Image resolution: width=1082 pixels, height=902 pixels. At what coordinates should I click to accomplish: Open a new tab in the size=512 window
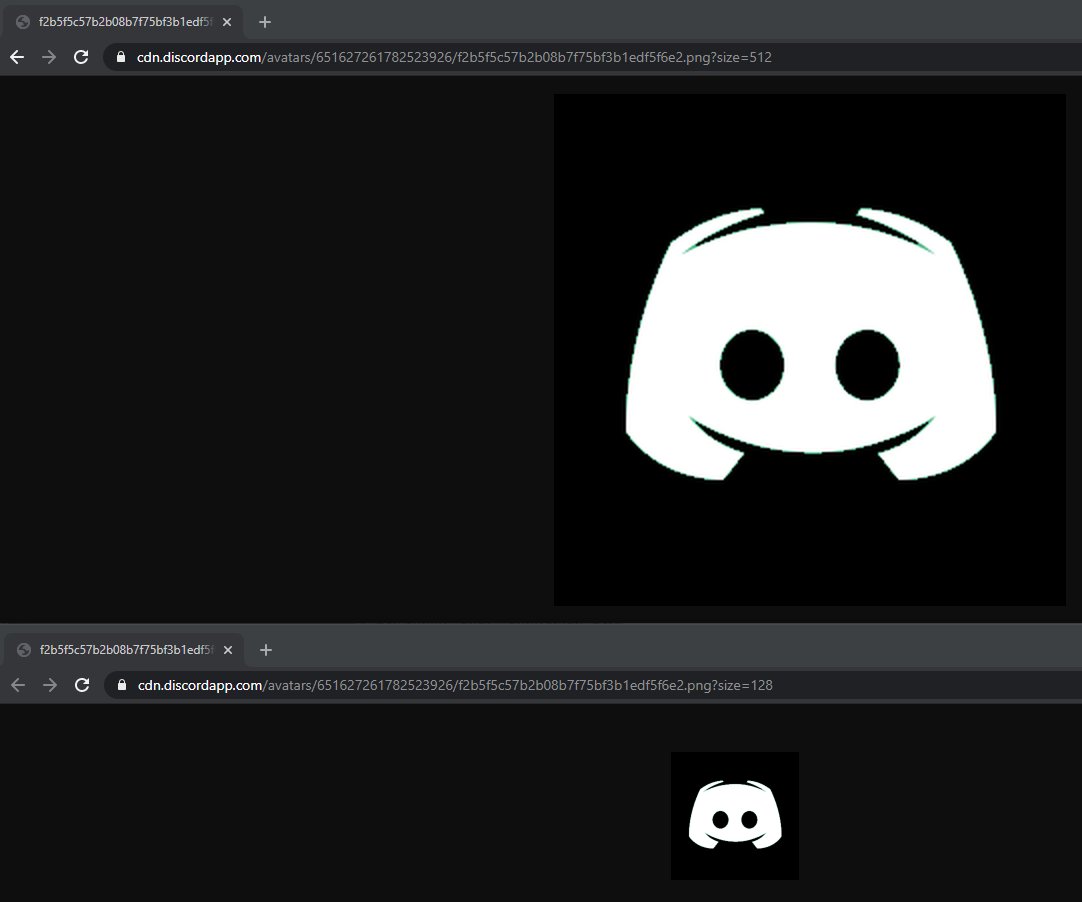[265, 22]
